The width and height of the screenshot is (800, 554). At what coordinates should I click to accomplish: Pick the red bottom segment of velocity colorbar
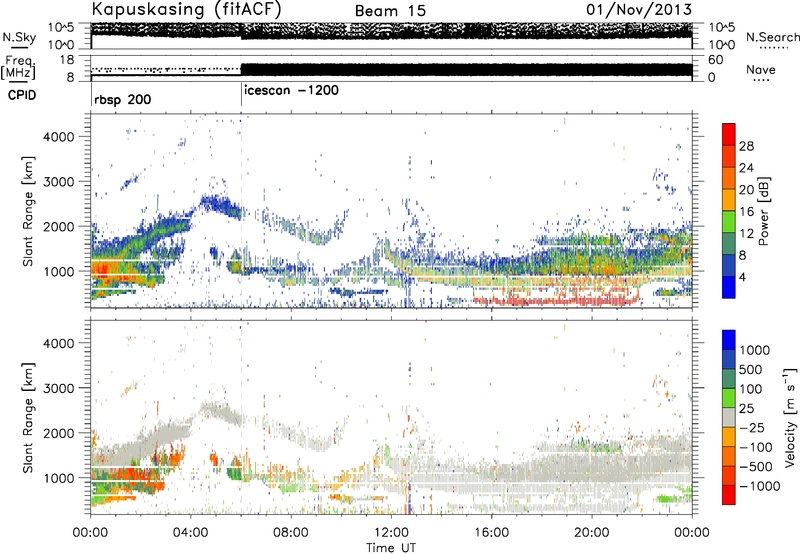729,495
